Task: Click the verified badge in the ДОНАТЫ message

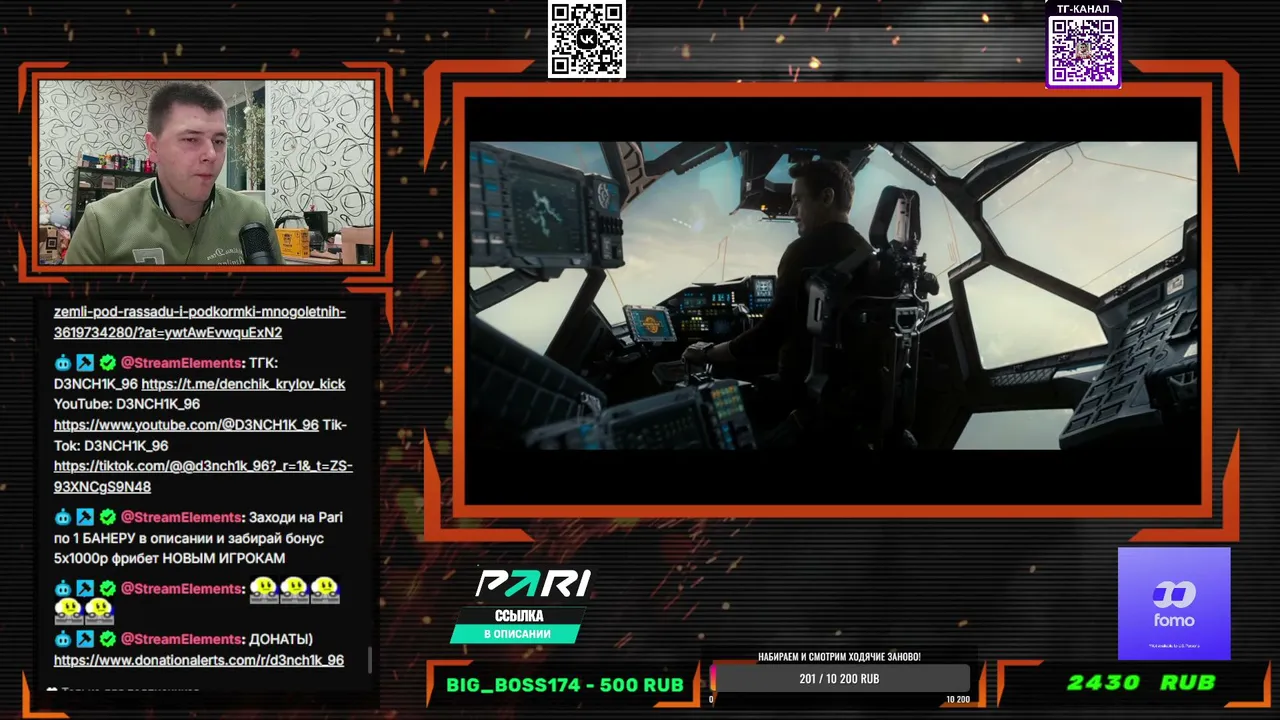Action: 107,639
